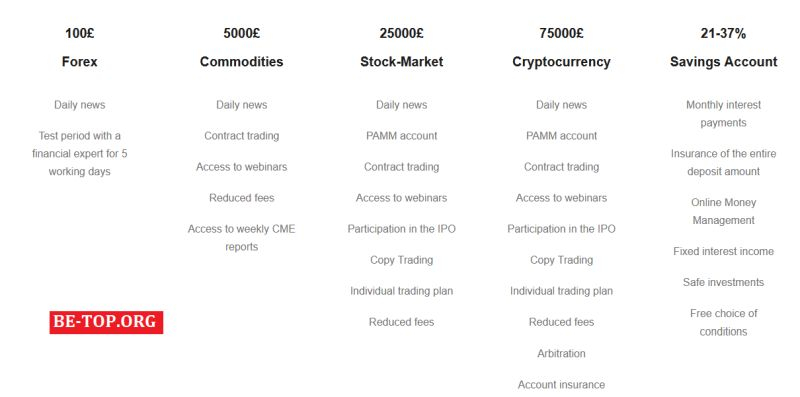The width and height of the screenshot is (800, 397).
Task: Open the Stock-Market plan heading
Action: [402, 62]
